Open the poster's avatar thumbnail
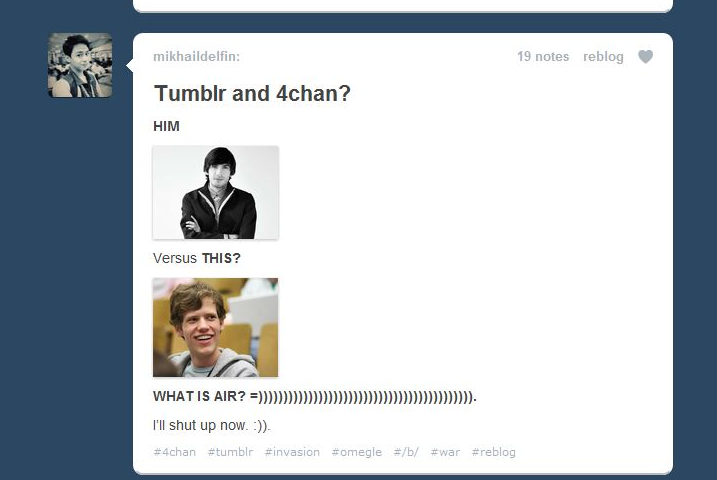The width and height of the screenshot is (717, 480). tap(80, 65)
